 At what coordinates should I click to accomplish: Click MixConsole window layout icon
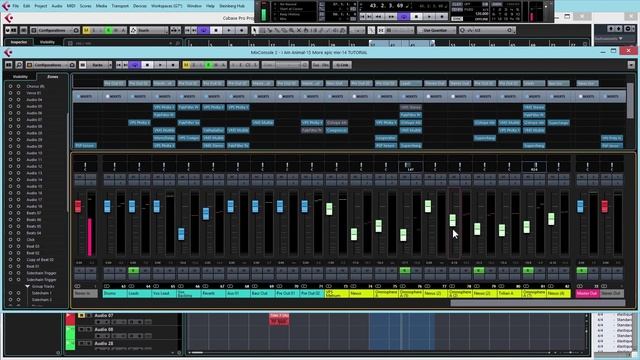coord(9,65)
